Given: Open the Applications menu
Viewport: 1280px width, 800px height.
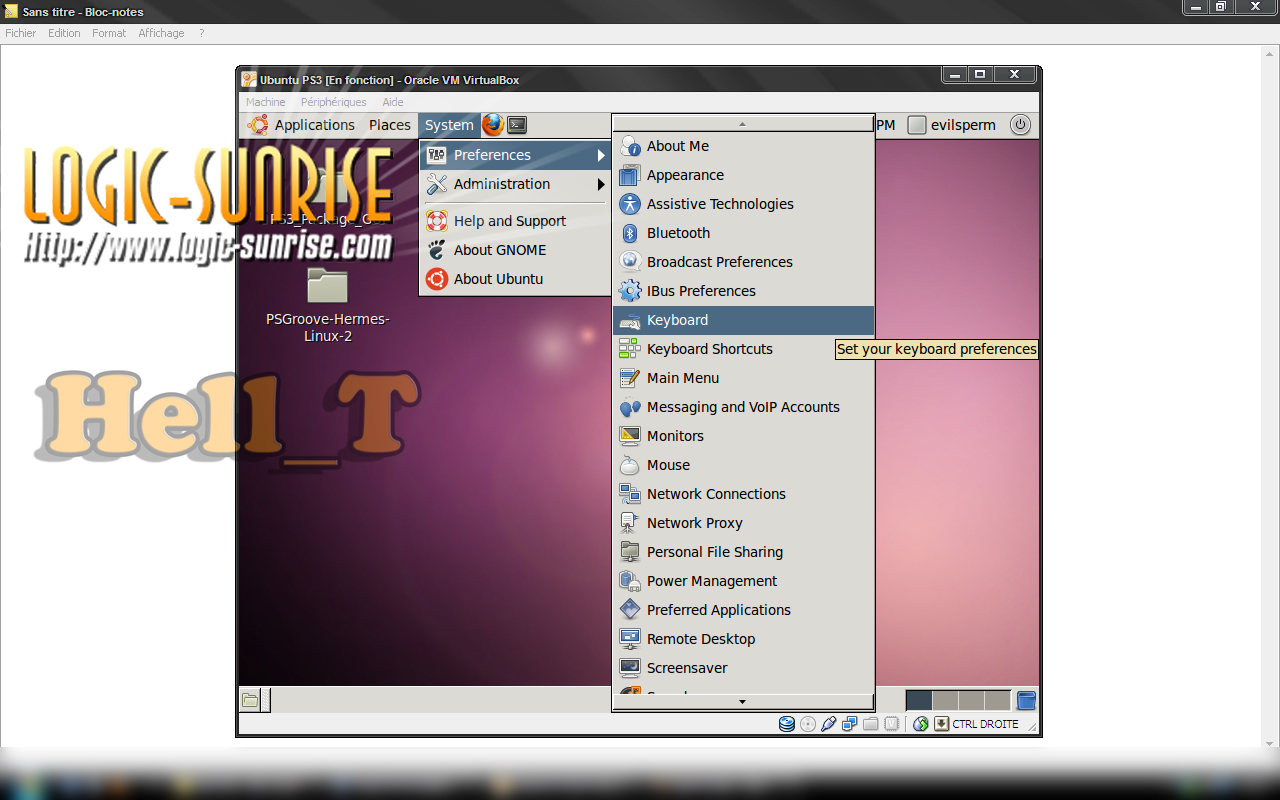Looking at the screenshot, I should click(315, 125).
